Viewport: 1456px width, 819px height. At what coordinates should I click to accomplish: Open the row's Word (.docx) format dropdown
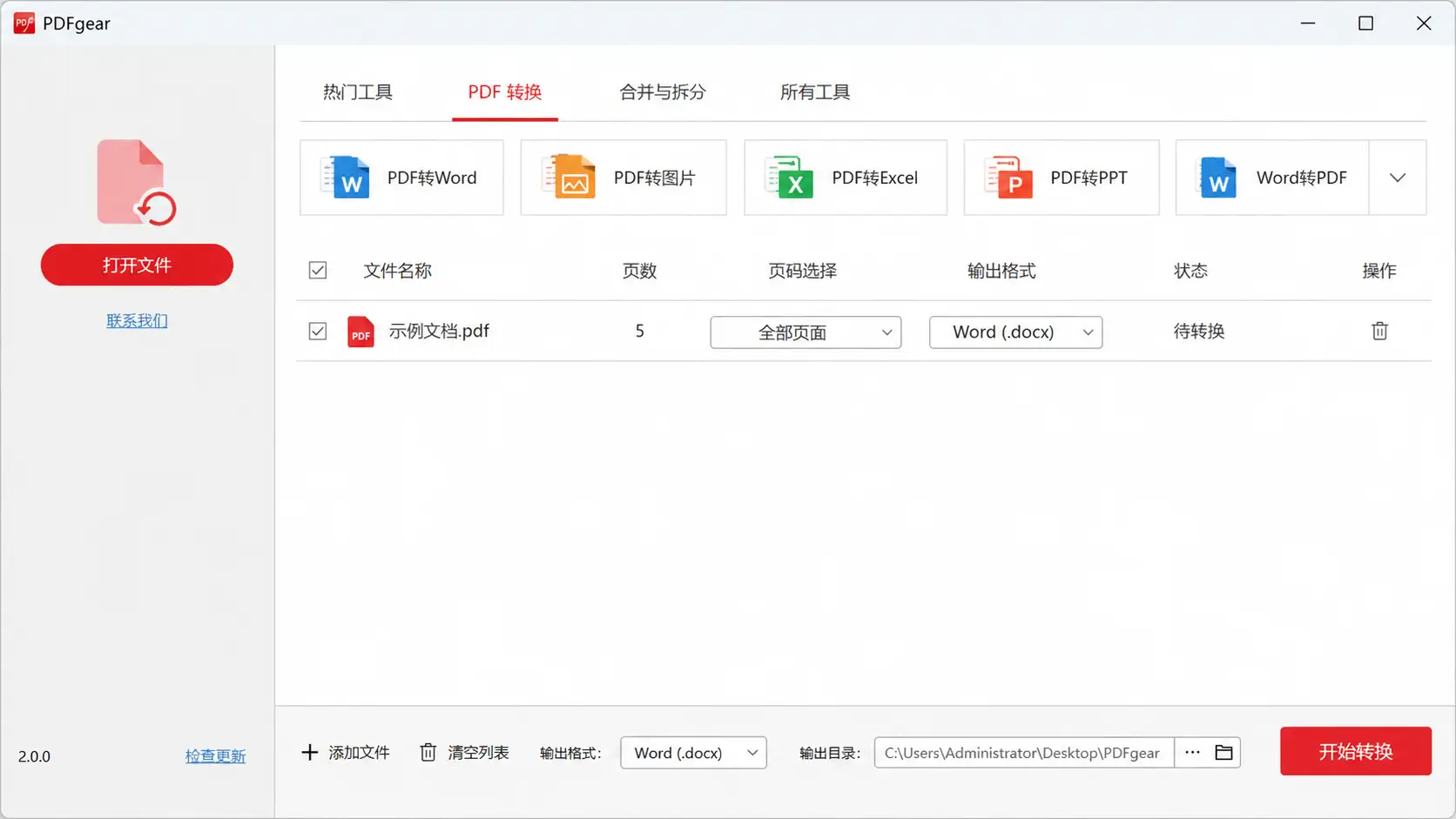1015,332
